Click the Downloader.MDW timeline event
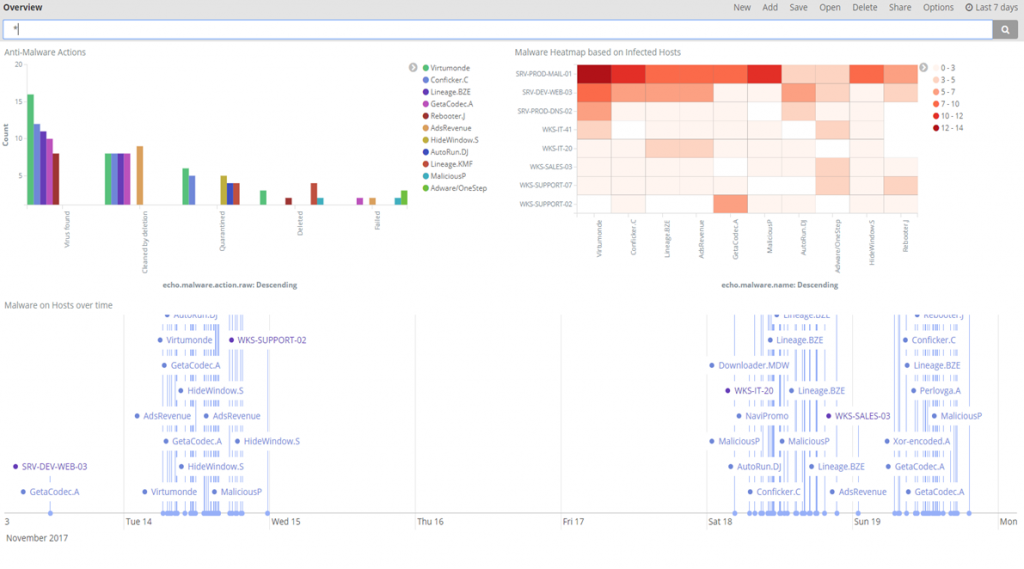The image size is (1024, 569). [713, 365]
